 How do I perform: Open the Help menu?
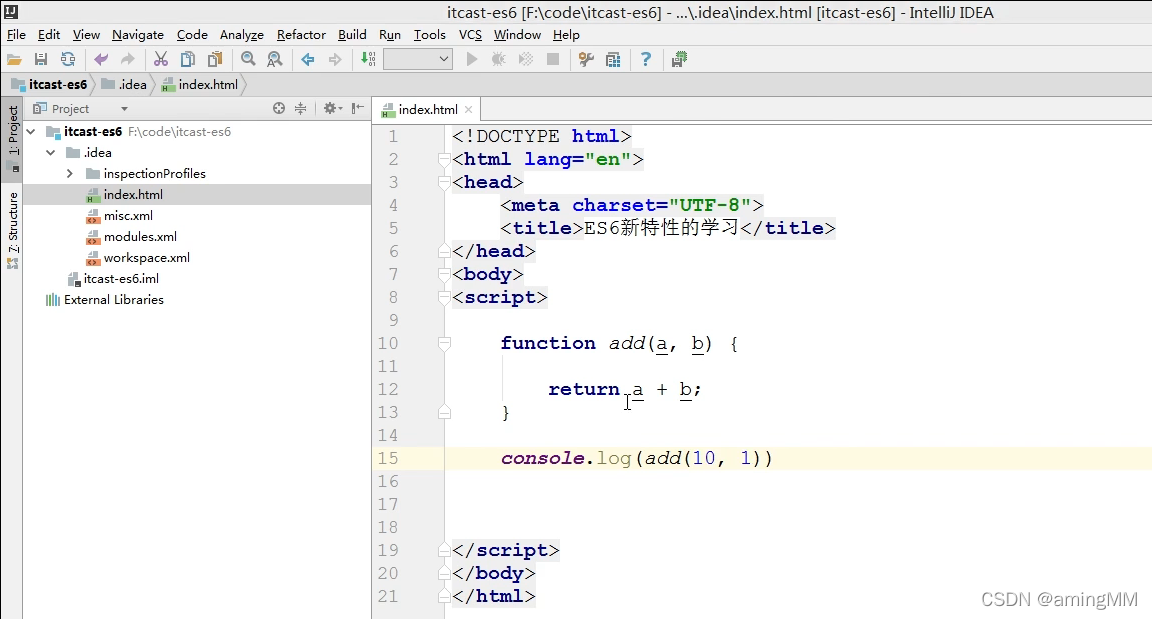click(x=566, y=35)
